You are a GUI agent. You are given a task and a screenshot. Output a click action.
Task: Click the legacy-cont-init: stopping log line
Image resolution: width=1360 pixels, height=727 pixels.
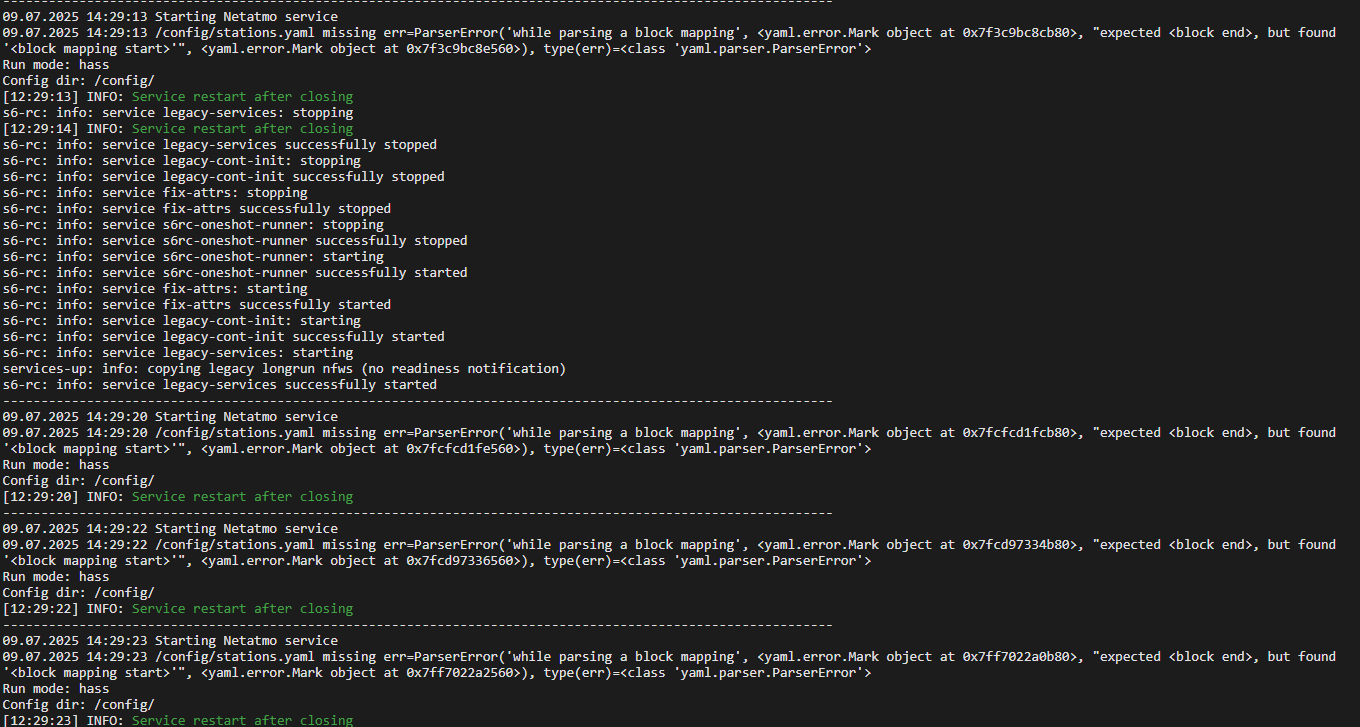pos(182,161)
